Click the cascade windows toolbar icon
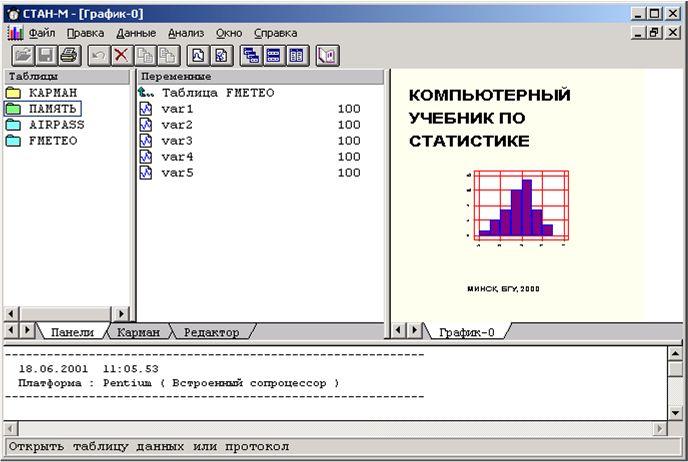 pos(250,56)
